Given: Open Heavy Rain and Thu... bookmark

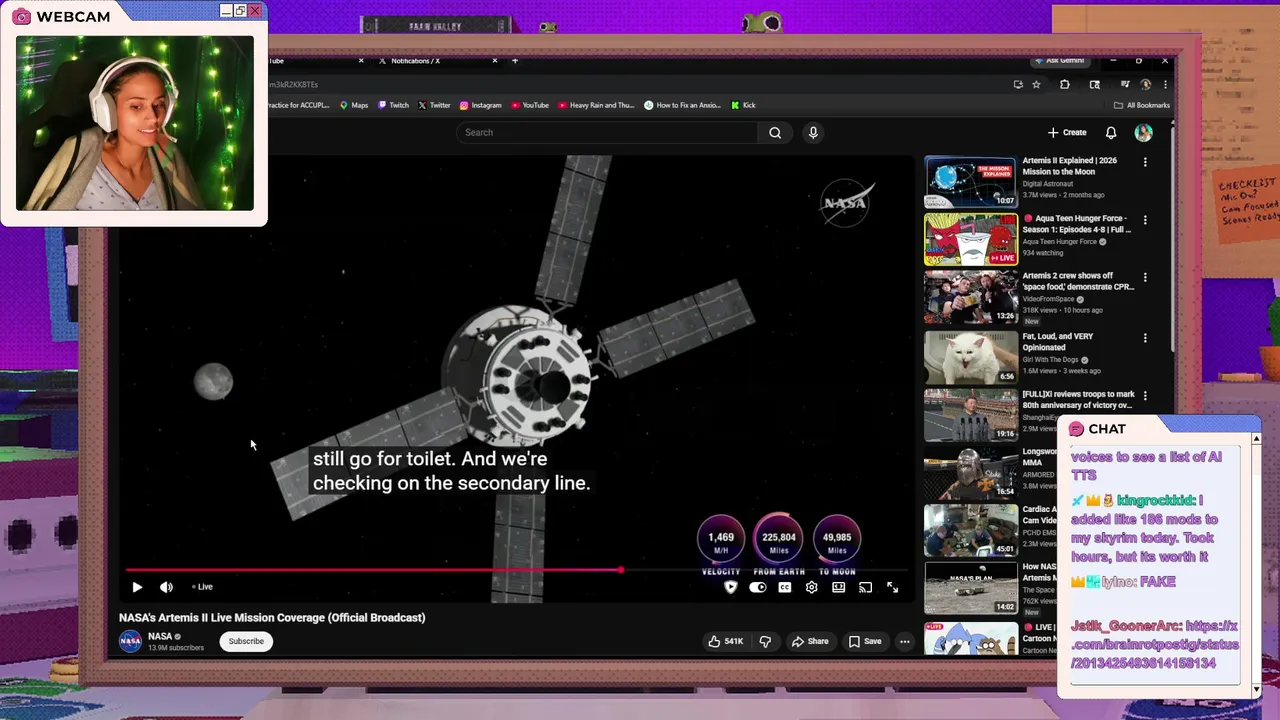Looking at the screenshot, I should coord(596,105).
